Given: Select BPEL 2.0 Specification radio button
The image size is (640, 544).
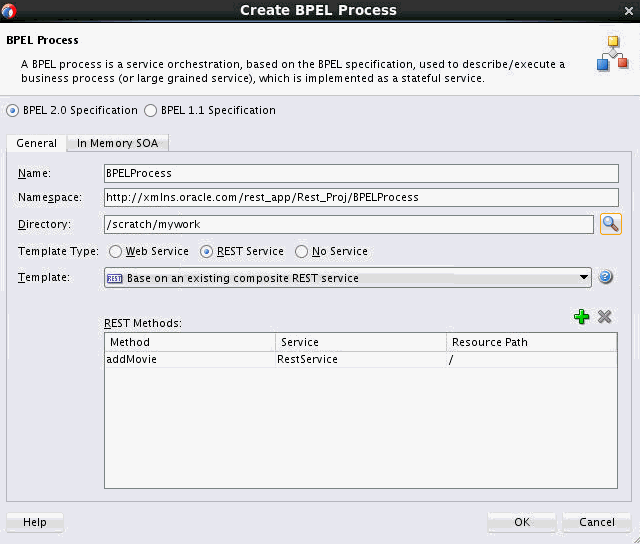Looking at the screenshot, I should [x=13, y=111].
